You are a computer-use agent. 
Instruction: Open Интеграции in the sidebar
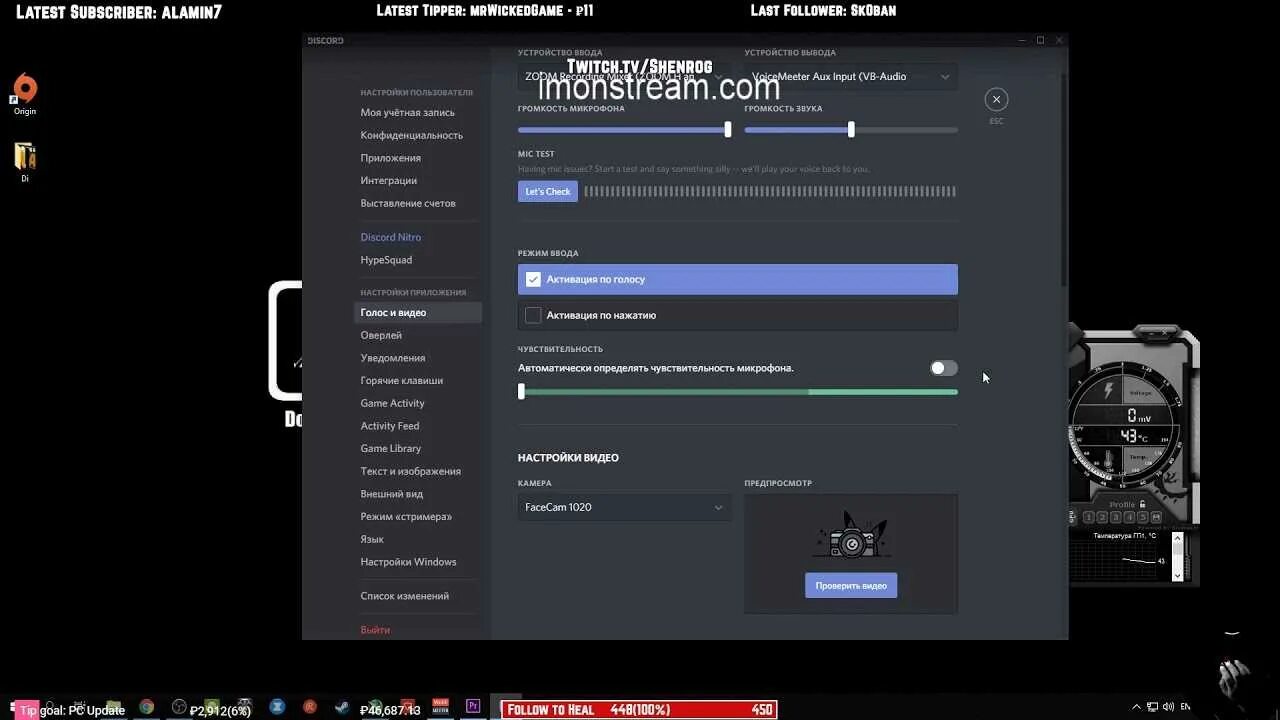click(x=389, y=181)
